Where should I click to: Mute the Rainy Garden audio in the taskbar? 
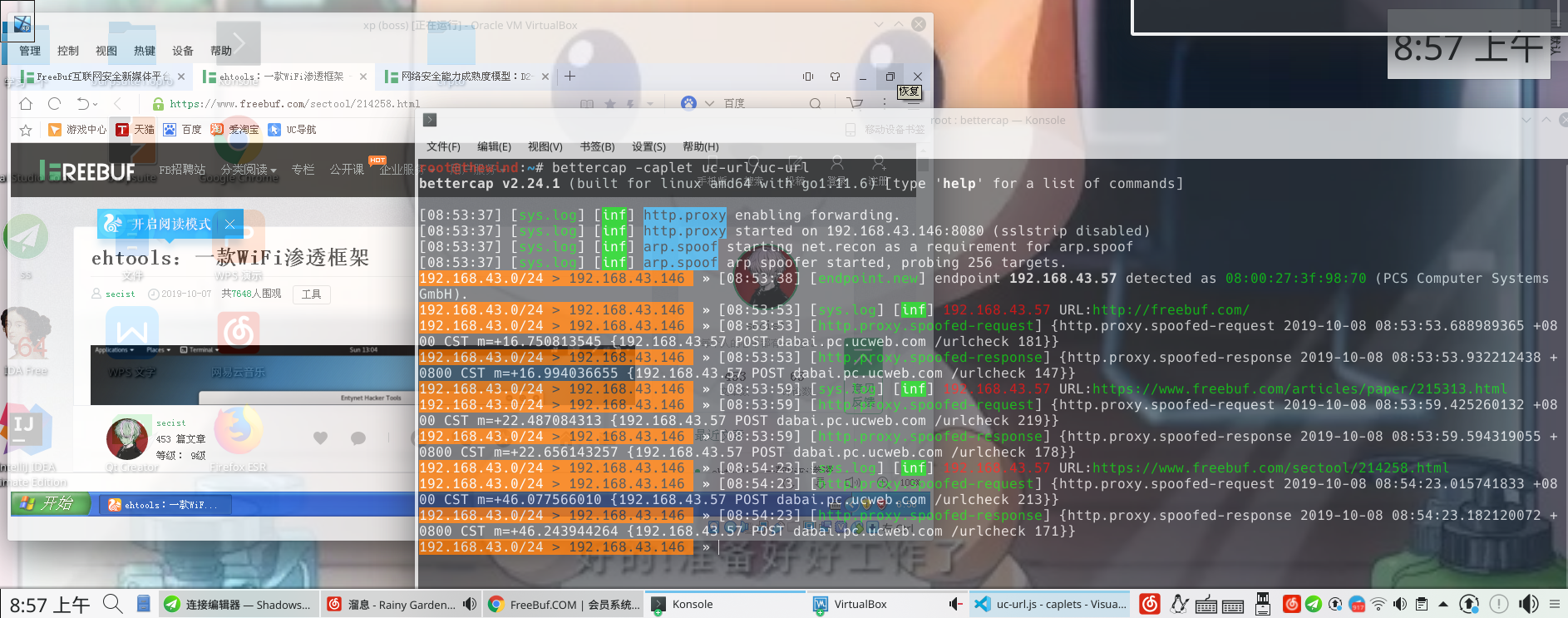470,604
